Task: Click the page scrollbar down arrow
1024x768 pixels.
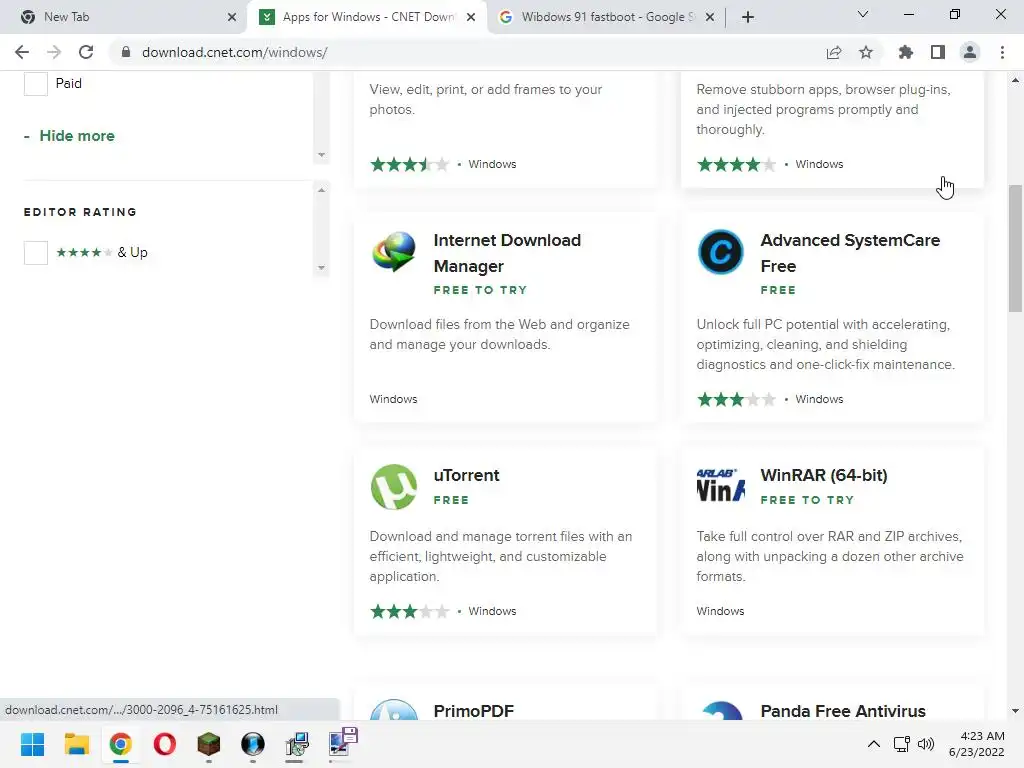Action: click(x=1015, y=711)
